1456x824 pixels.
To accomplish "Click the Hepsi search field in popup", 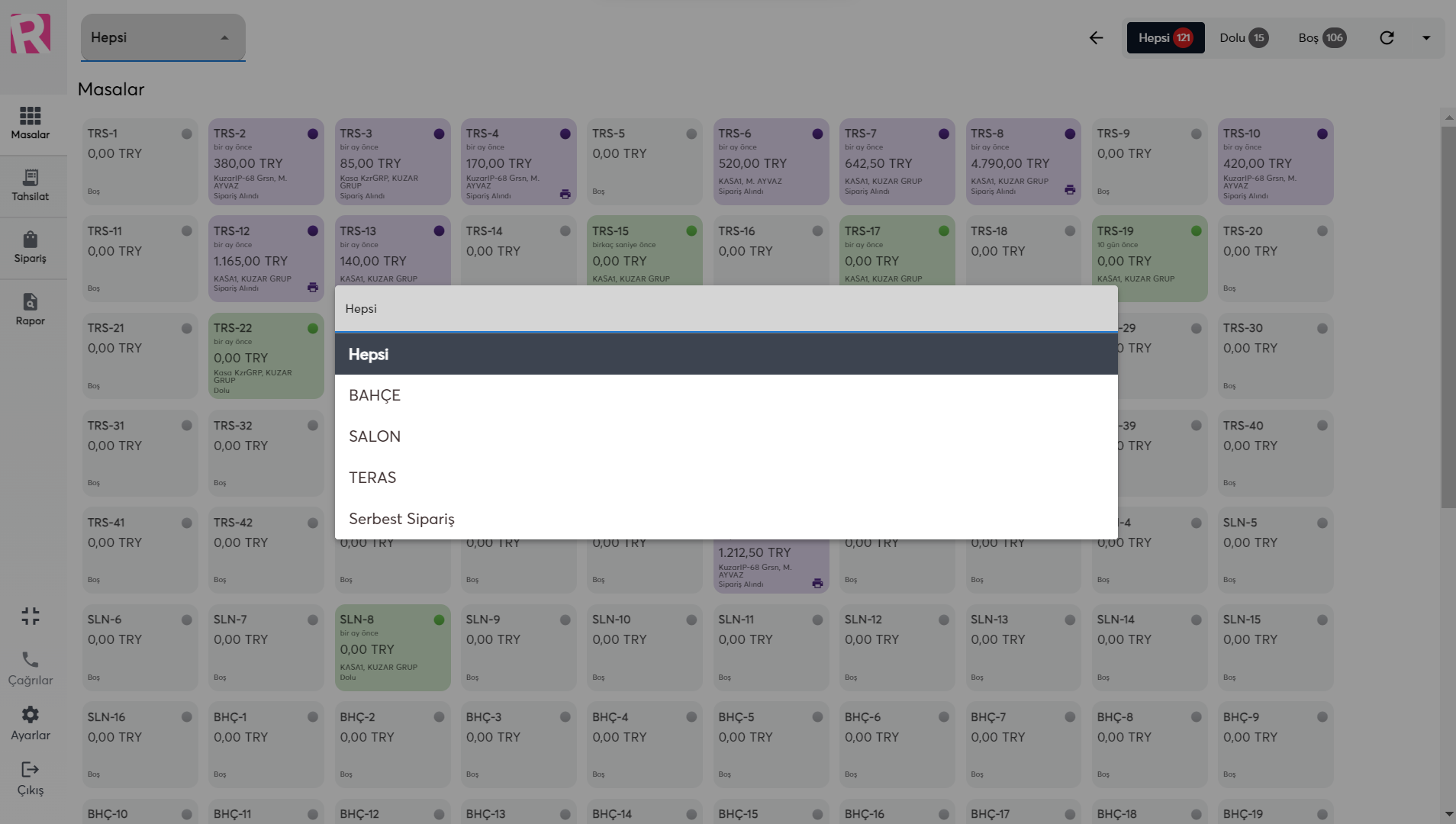I will (x=725, y=309).
